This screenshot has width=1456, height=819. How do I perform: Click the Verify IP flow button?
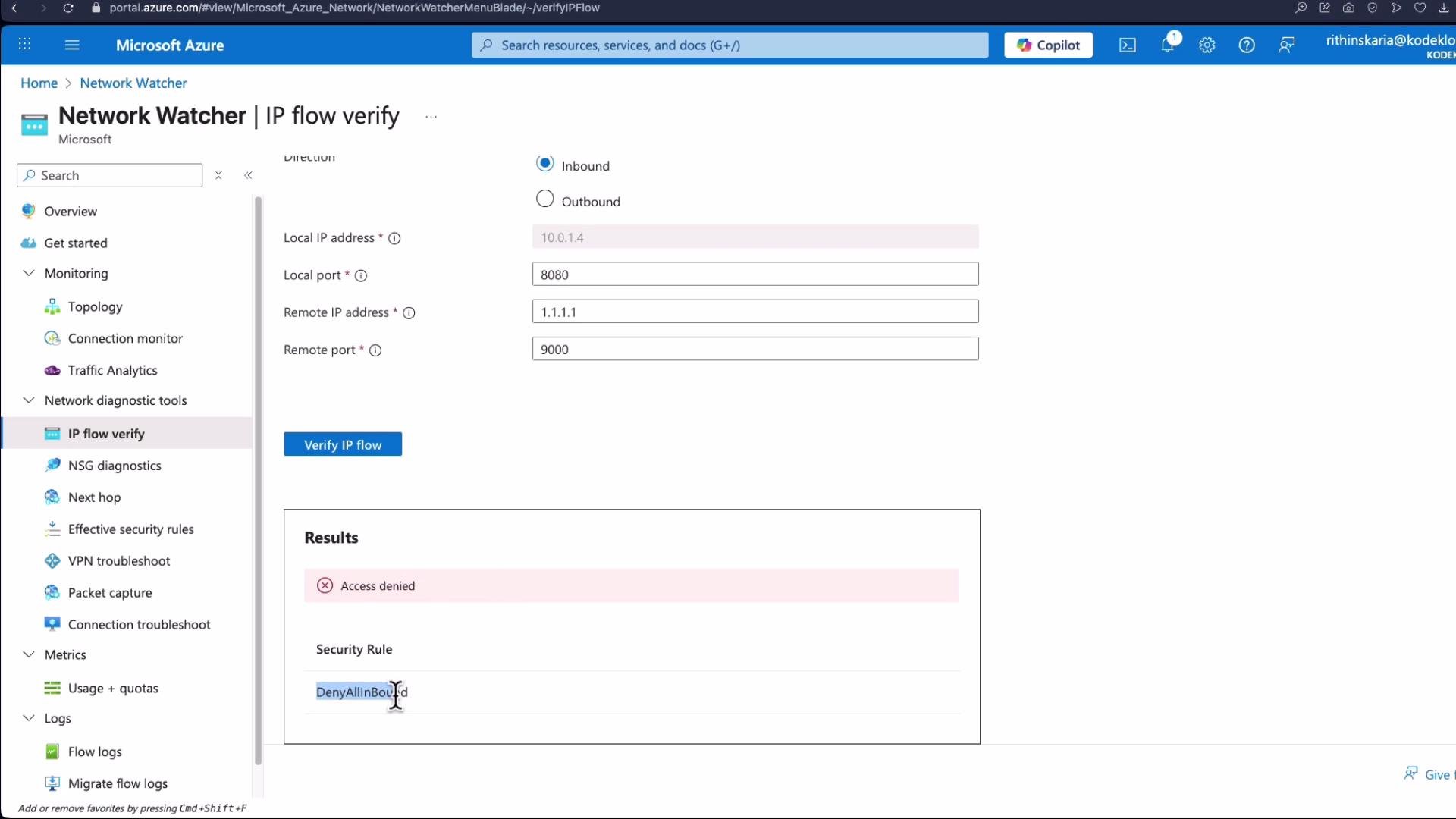[x=343, y=444]
